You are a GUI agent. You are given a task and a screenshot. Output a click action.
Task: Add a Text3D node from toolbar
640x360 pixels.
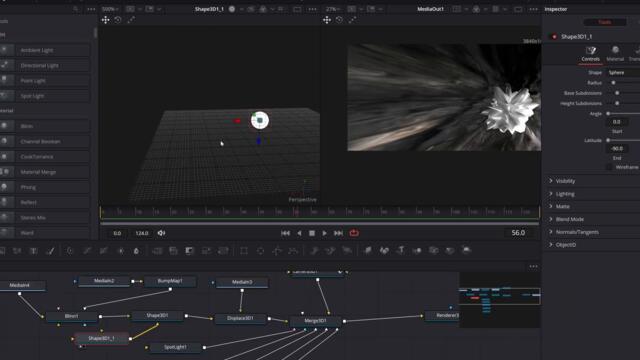[x=401, y=251]
